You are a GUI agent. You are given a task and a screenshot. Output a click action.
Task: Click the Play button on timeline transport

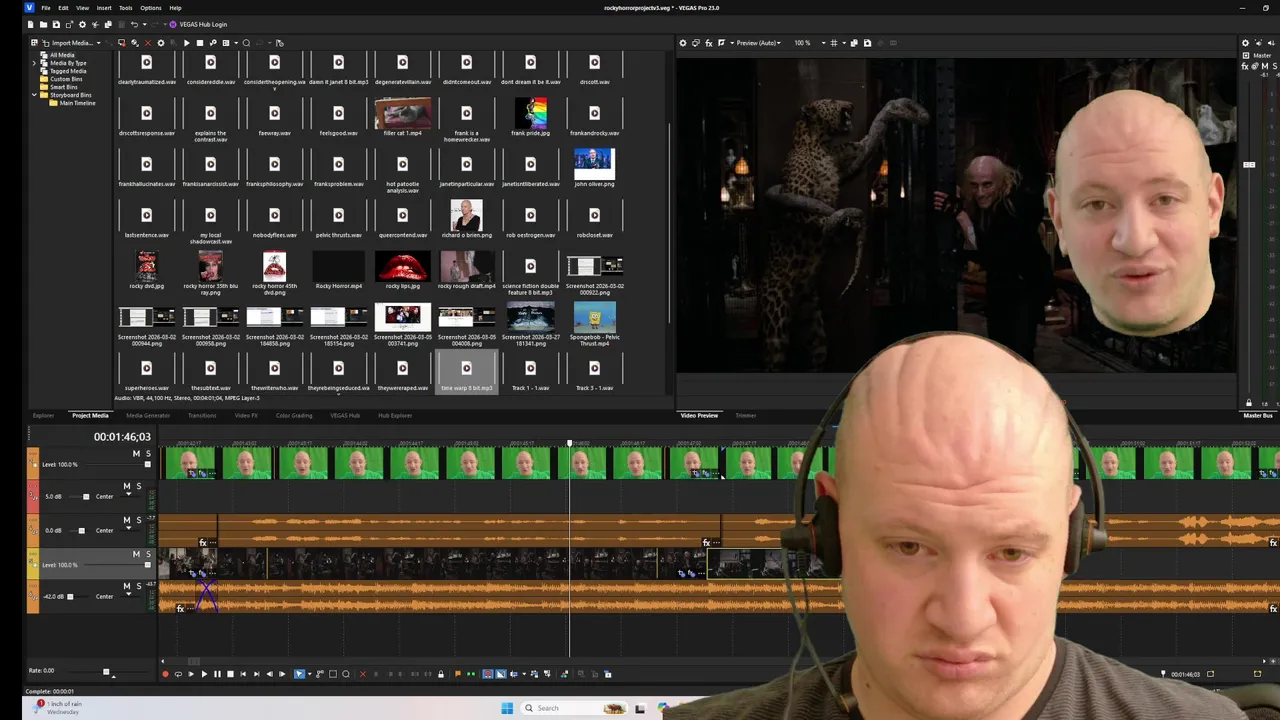point(204,674)
